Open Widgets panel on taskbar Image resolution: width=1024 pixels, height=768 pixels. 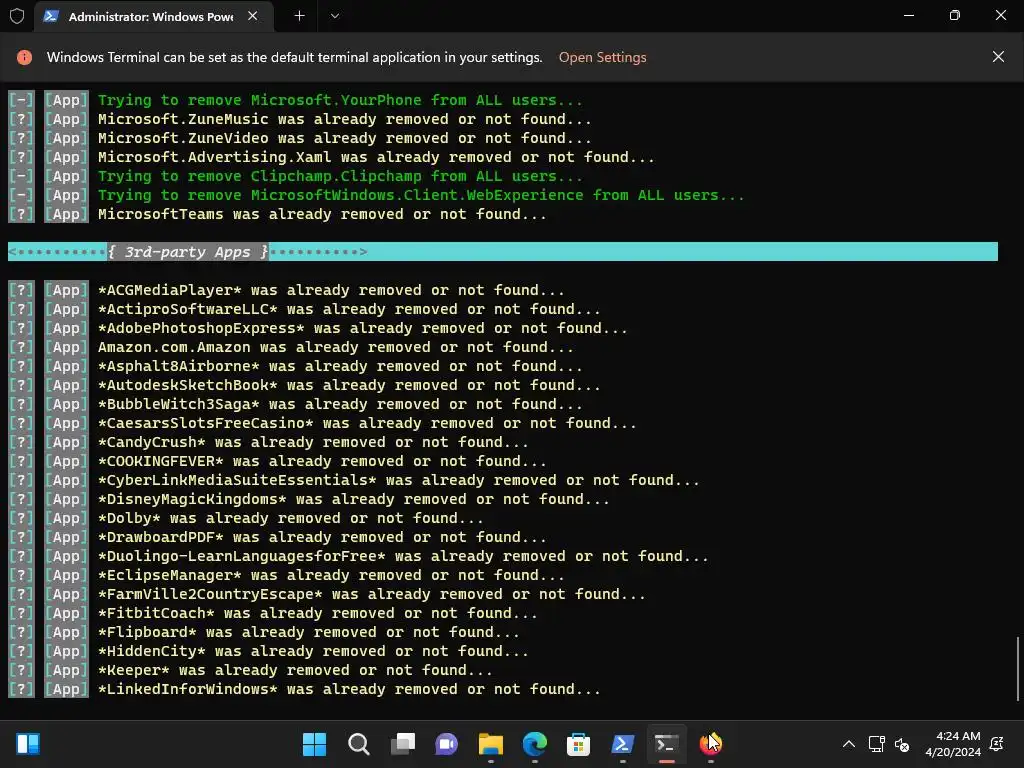click(x=28, y=744)
